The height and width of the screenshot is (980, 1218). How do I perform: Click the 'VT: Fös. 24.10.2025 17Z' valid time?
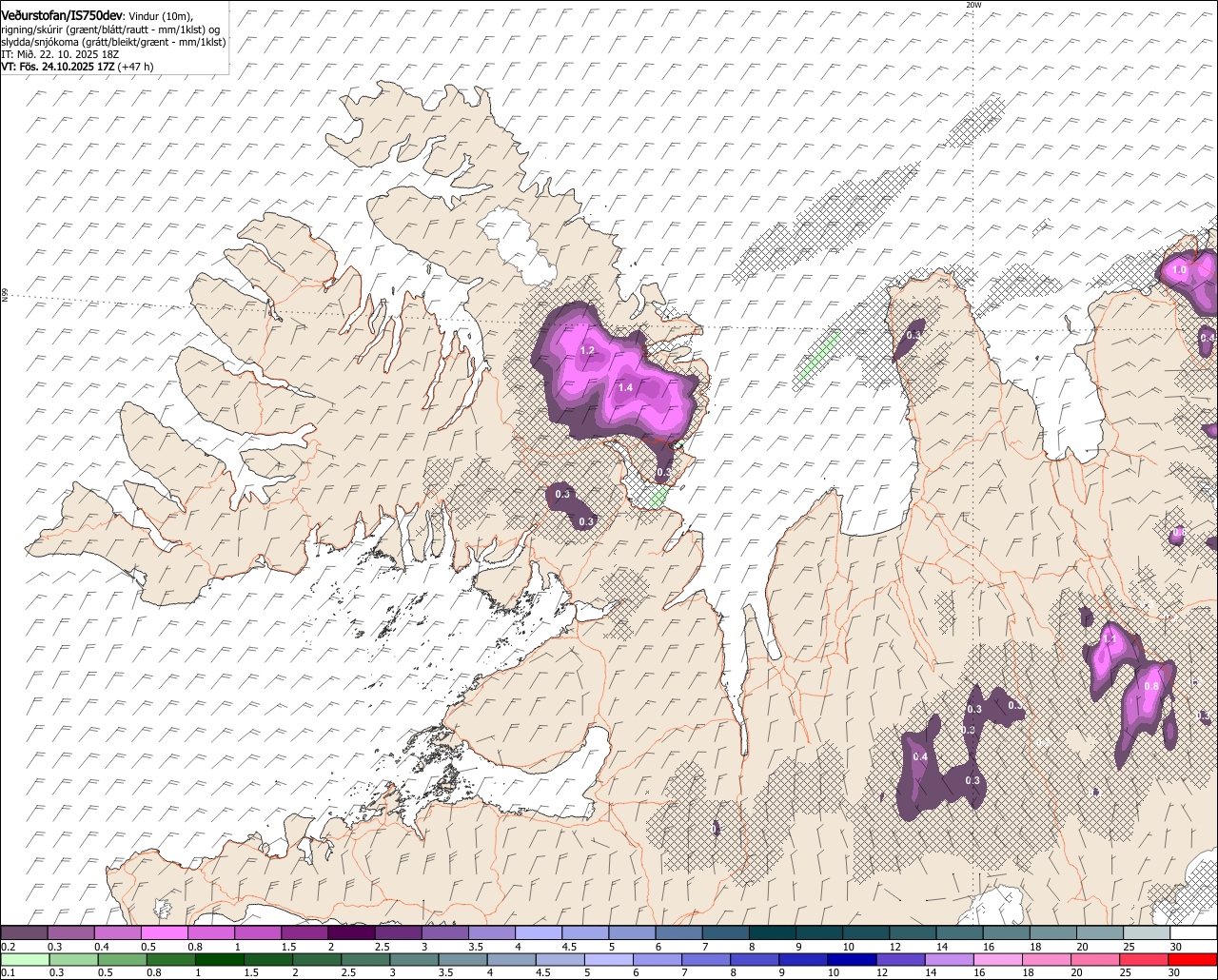(56, 67)
